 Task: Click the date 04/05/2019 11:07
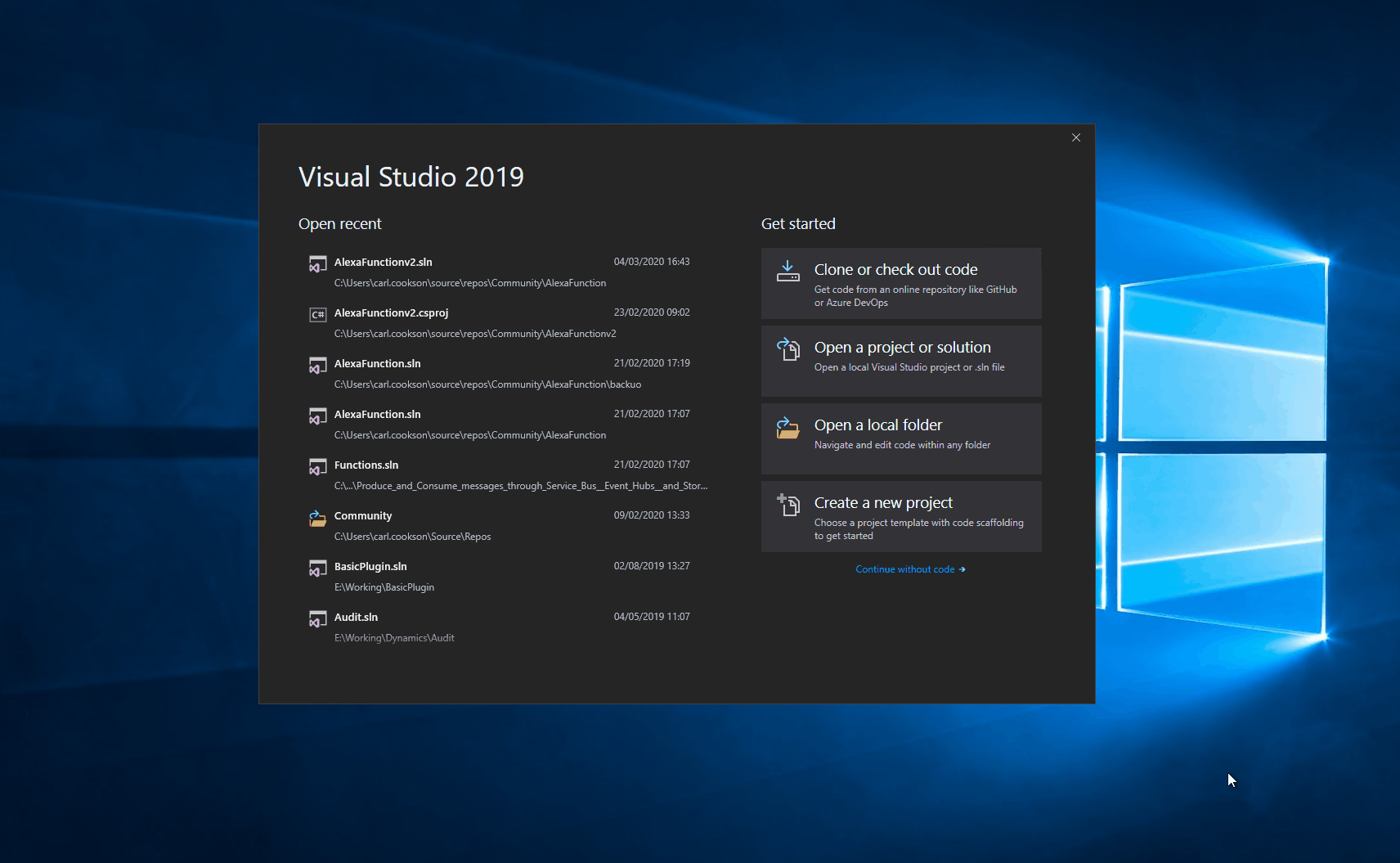[x=652, y=617]
